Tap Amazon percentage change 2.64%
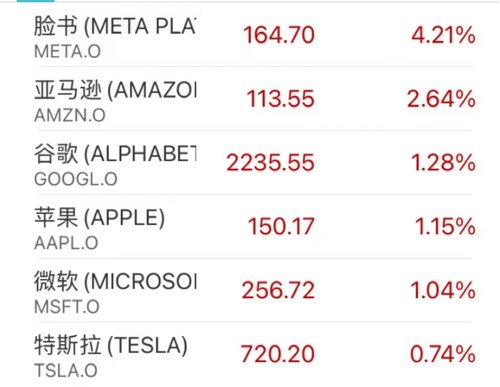 click(x=441, y=99)
